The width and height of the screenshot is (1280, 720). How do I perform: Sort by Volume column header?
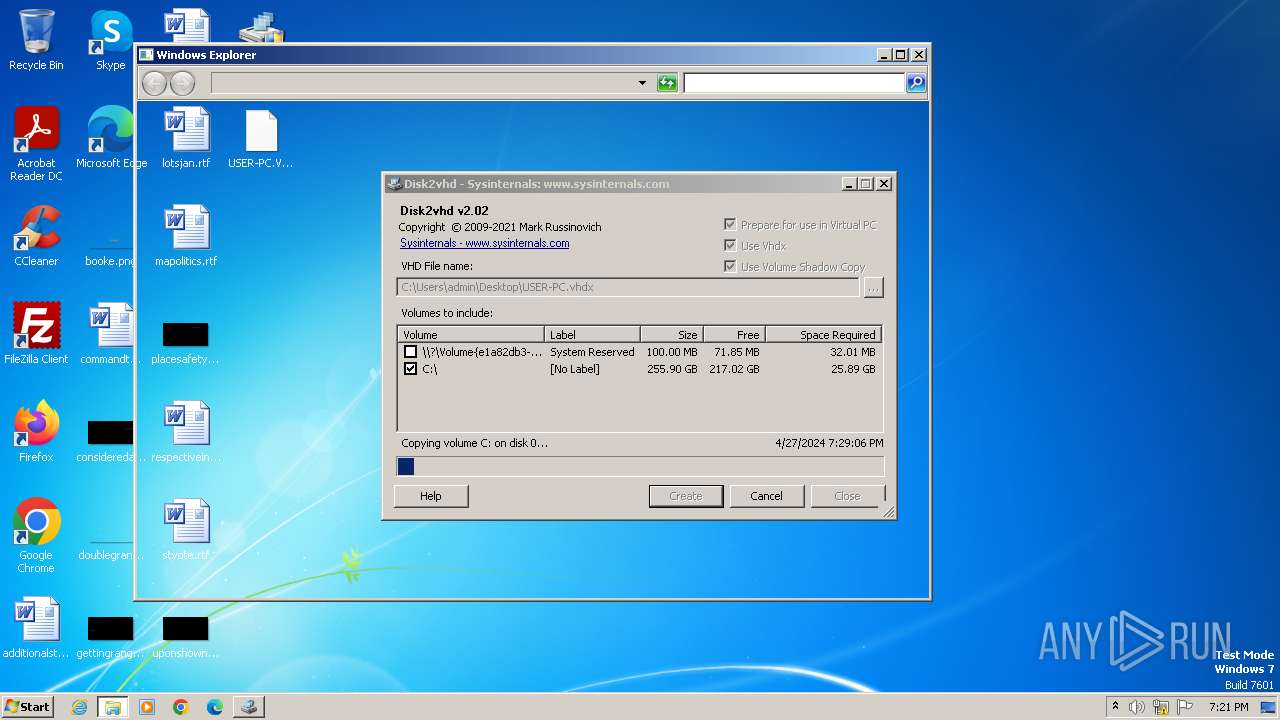point(471,335)
